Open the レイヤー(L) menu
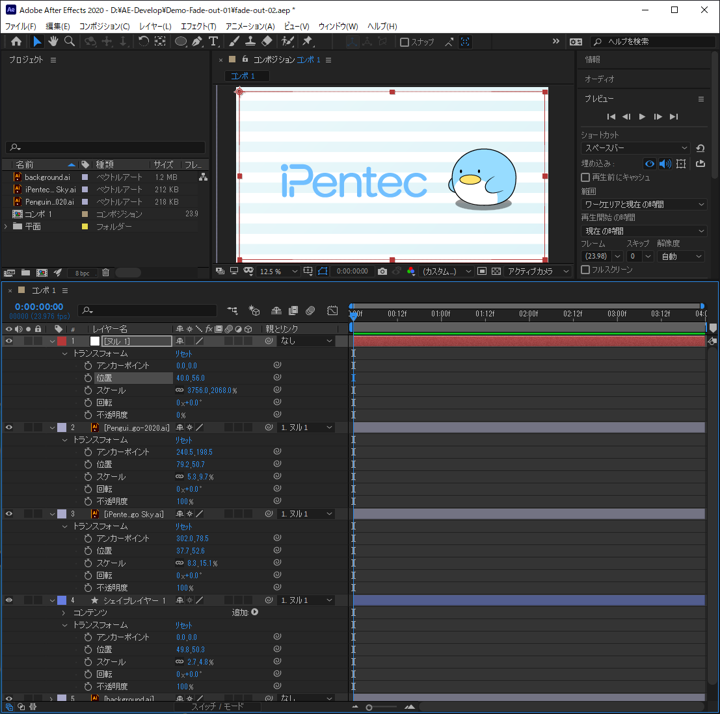The width and height of the screenshot is (720, 714). point(155,26)
